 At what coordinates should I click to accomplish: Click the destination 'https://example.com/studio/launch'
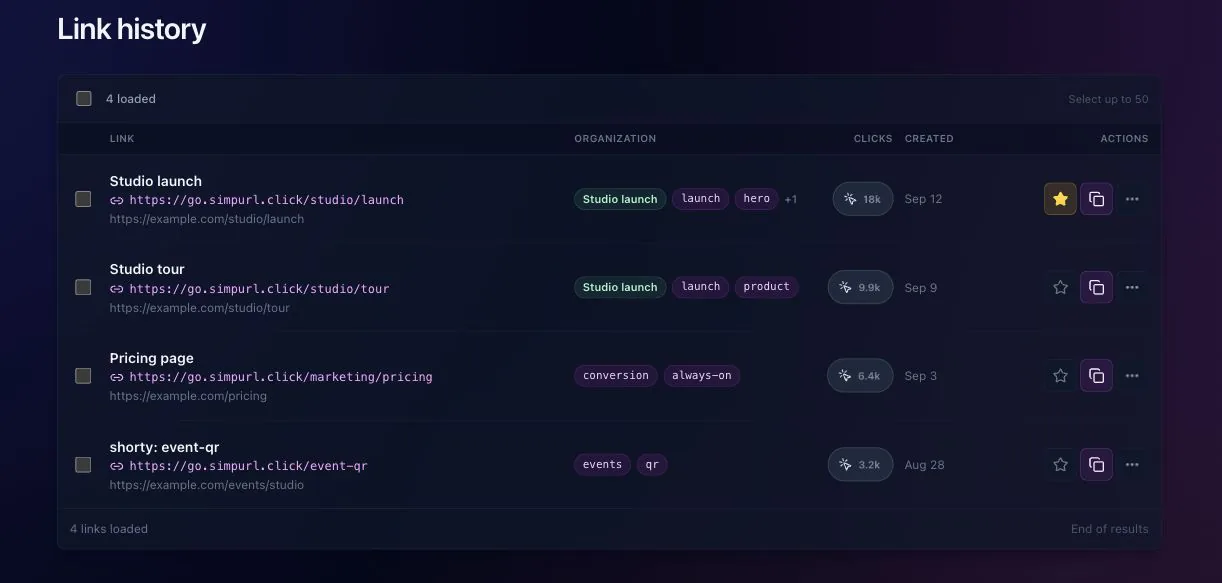pyautogui.click(x=207, y=219)
